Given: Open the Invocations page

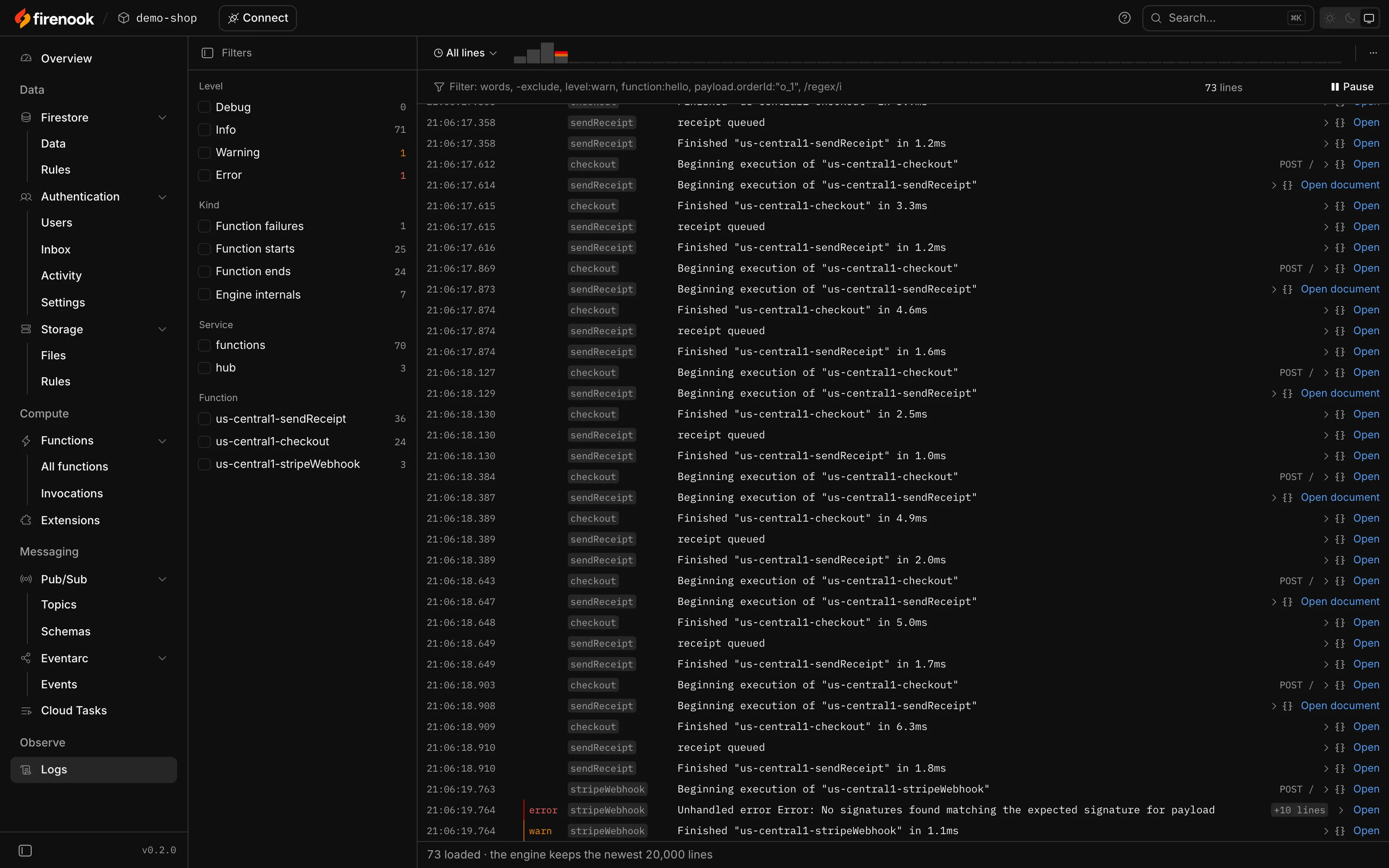Looking at the screenshot, I should pyautogui.click(x=72, y=494).
